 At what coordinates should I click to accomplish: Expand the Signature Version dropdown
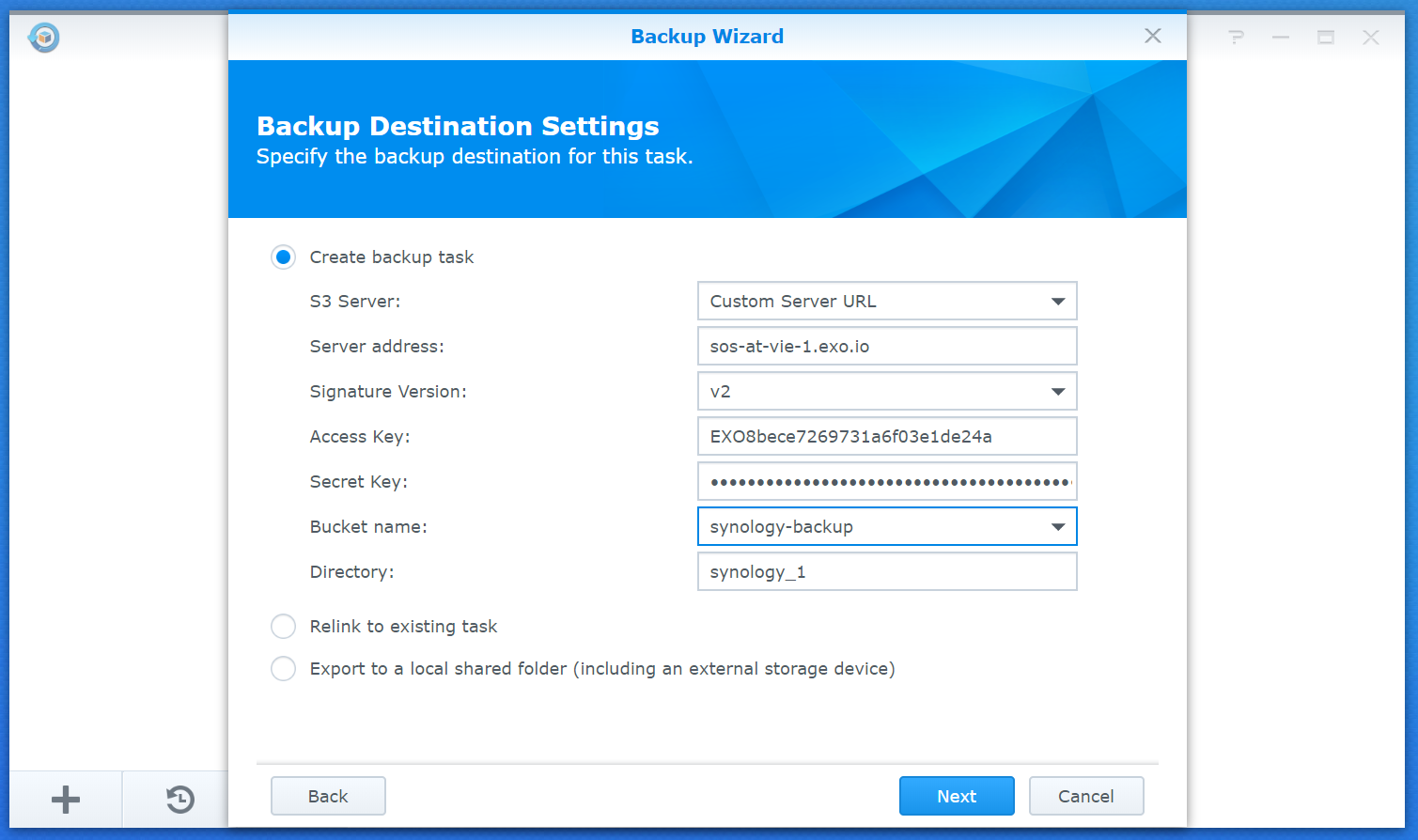(x=886, y=392)
